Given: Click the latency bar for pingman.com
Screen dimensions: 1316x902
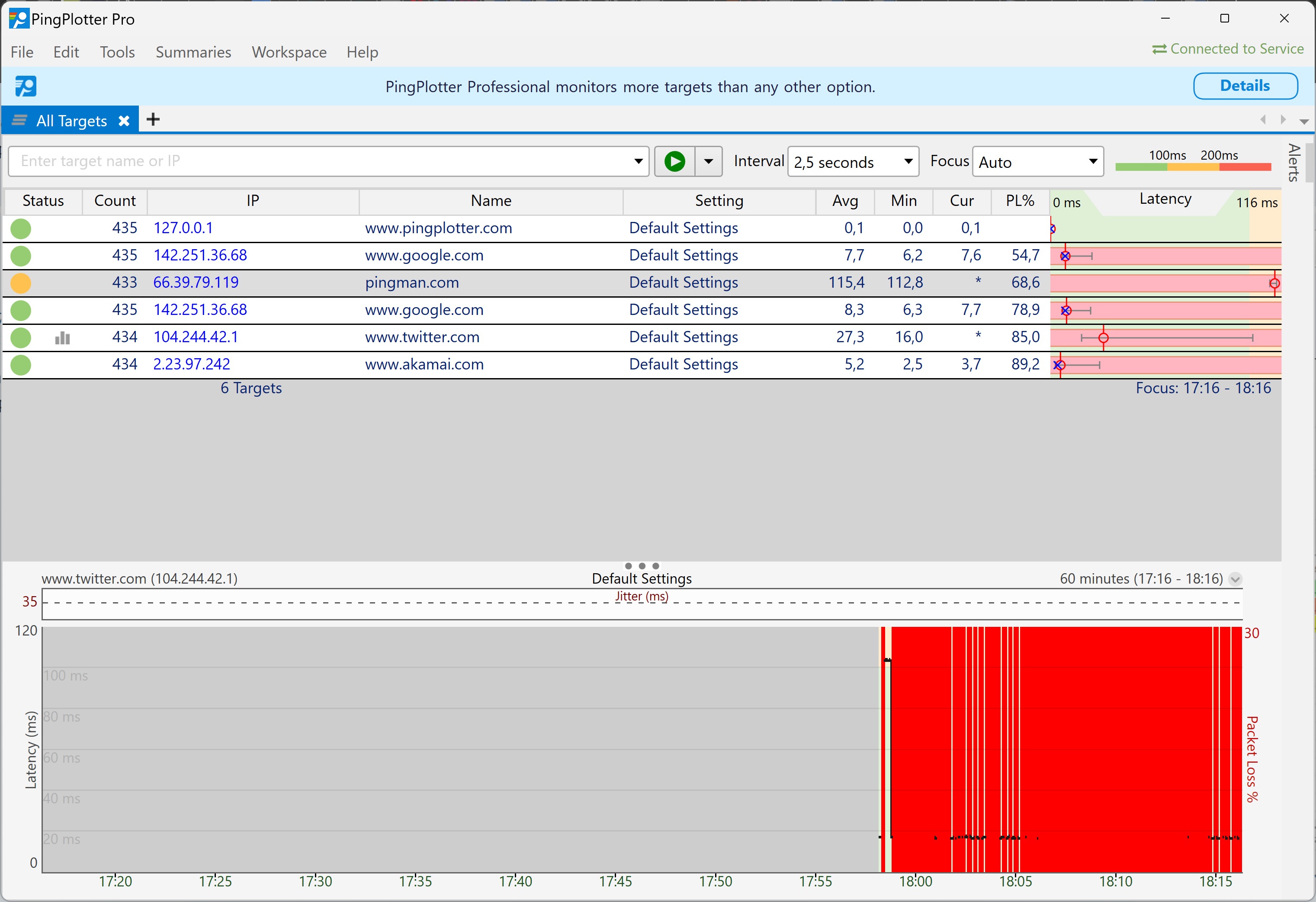Looking at the screenshot, I should [1165, 283].
